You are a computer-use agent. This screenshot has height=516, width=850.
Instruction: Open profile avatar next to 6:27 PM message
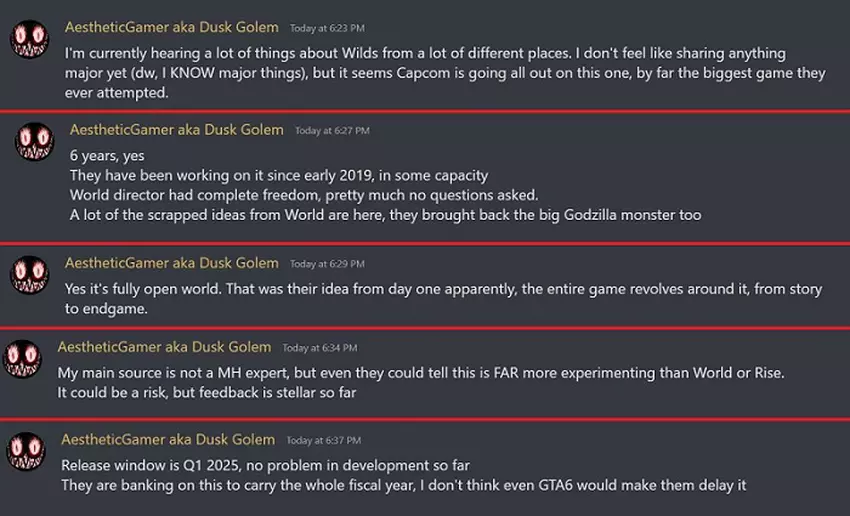pos(34,142)
